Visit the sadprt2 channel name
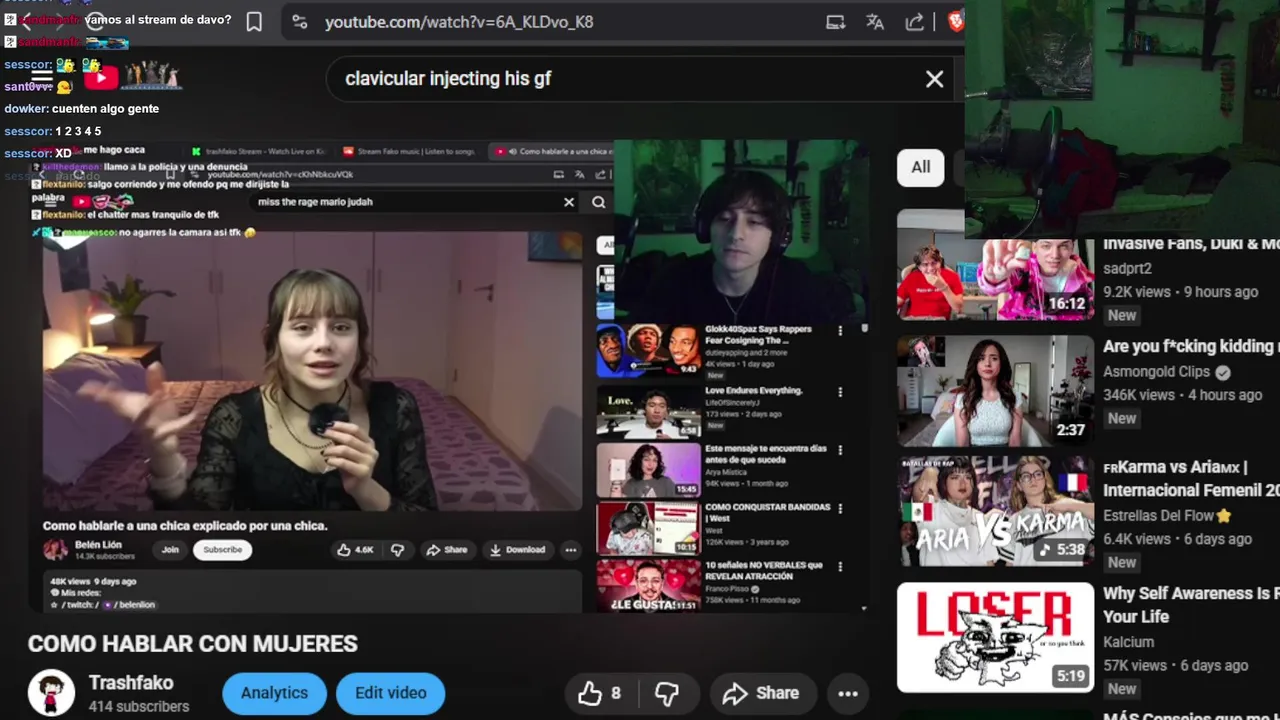The width and height of the screenshot is (1280, 720). (1127, 268)
